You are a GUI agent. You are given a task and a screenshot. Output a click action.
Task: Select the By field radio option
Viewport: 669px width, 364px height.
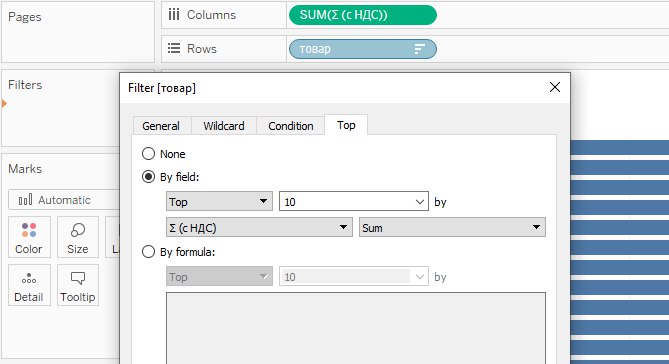pyautogui.click(x=148, y=177)
